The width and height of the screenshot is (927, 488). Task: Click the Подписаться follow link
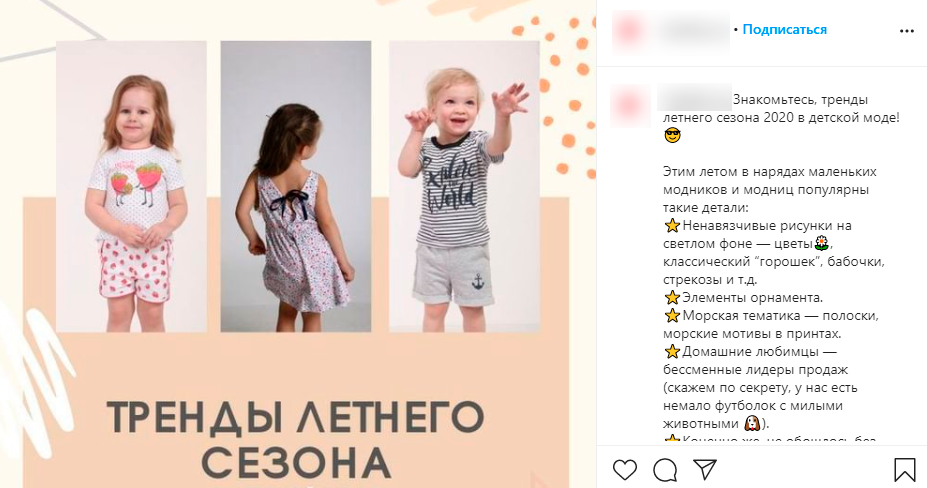[785, 30]
